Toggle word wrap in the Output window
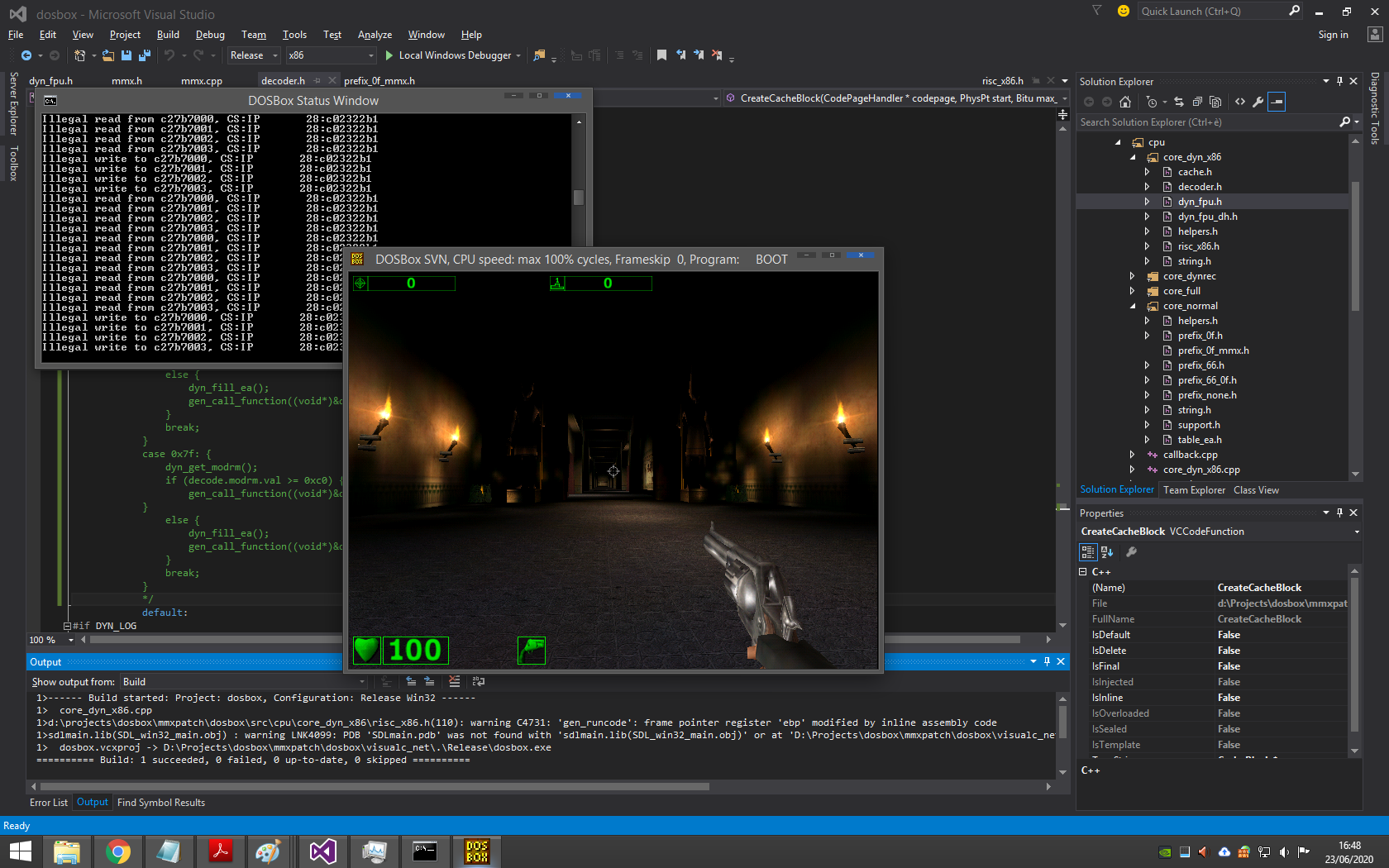Viewport: 1389px width, 868px height. (x=478, y=682)
